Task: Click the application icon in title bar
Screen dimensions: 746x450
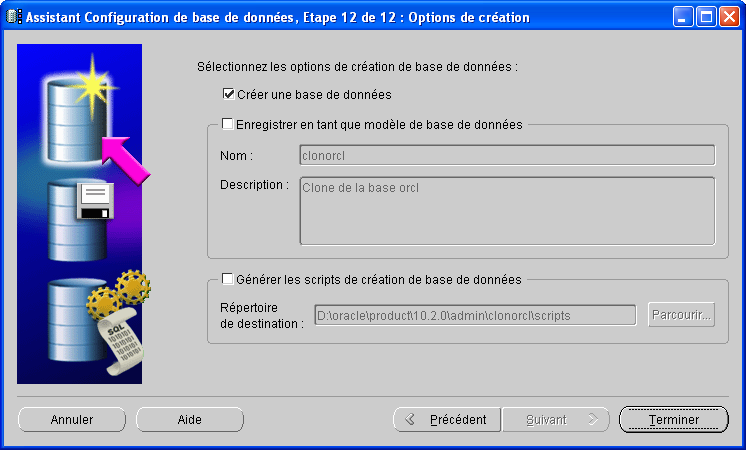Action: [x=14, y=17]
